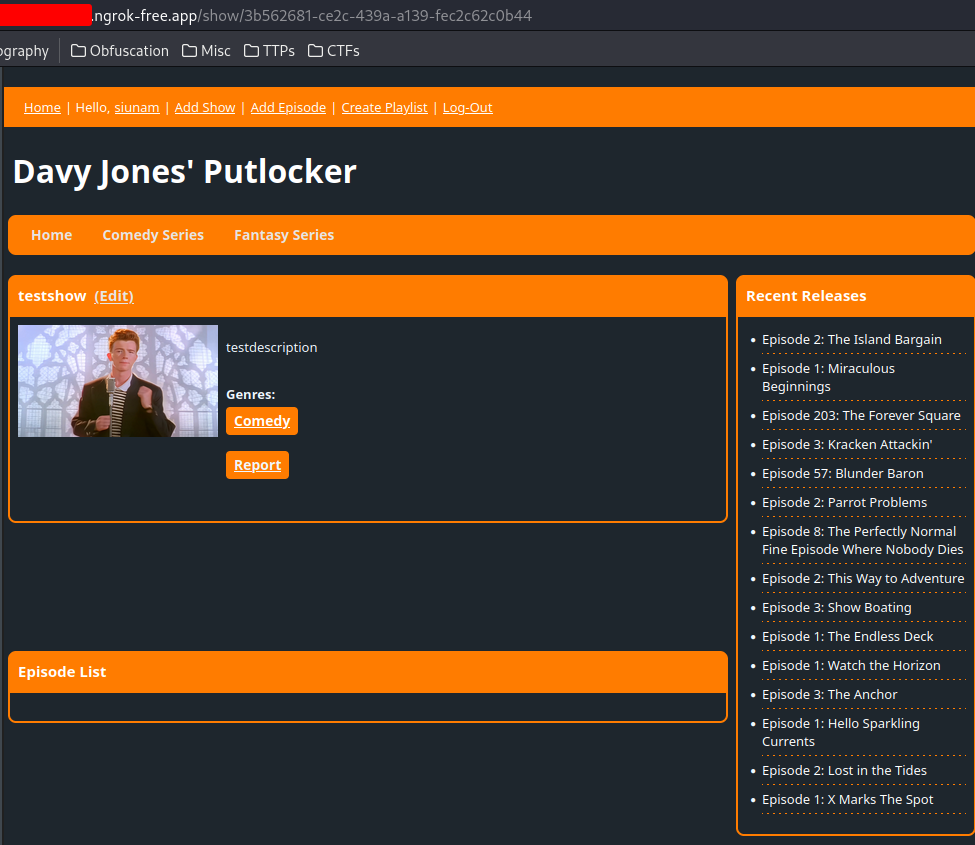Open Episode 2: The Island Bargain
This screenshot has height=845, width=975.
[852, 339]
